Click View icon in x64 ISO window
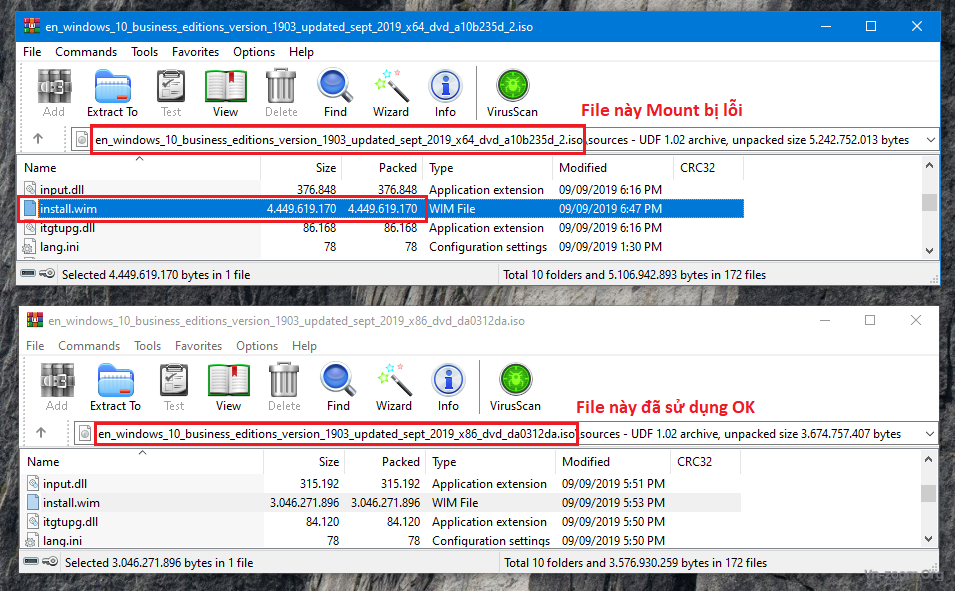 tap(225, 93)
